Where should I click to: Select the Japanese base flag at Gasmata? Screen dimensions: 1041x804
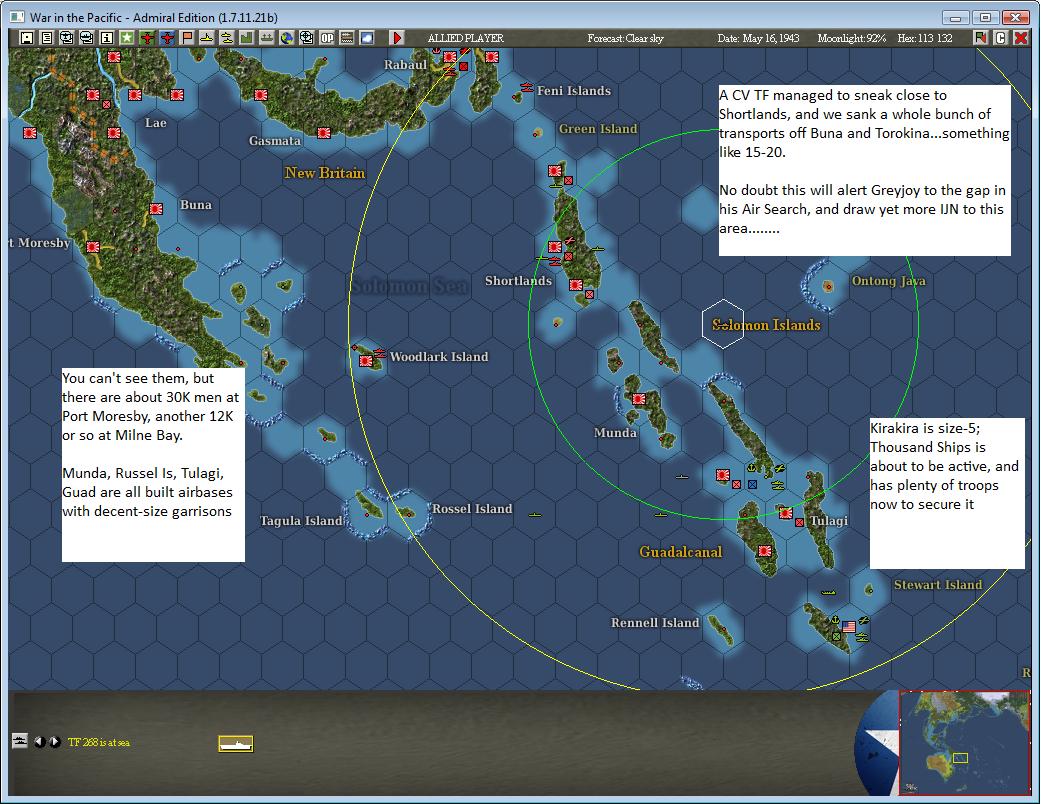pyautogui.click(x=324, y=133)
